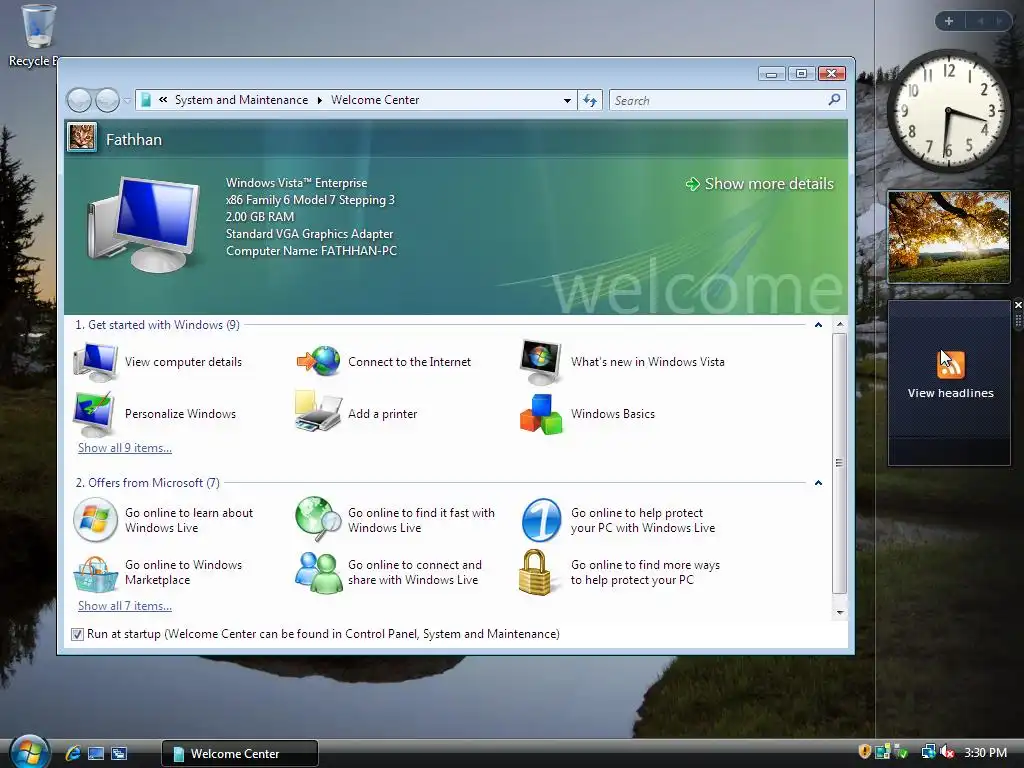The image size is (1024, 768).
Task: Open What's new in Windows Vista
Action: [x=622, y=362]
